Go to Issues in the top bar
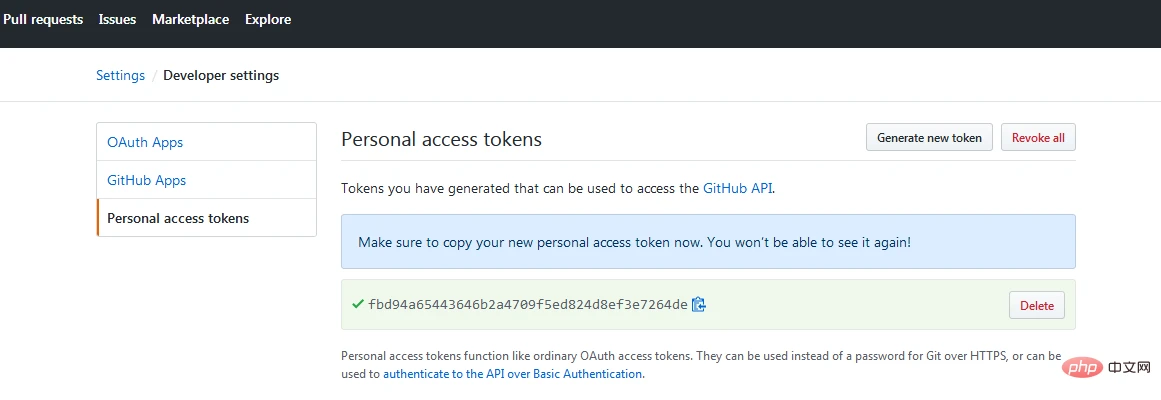The width and height of the screenshot is (1161, 400). coord(118,19)
